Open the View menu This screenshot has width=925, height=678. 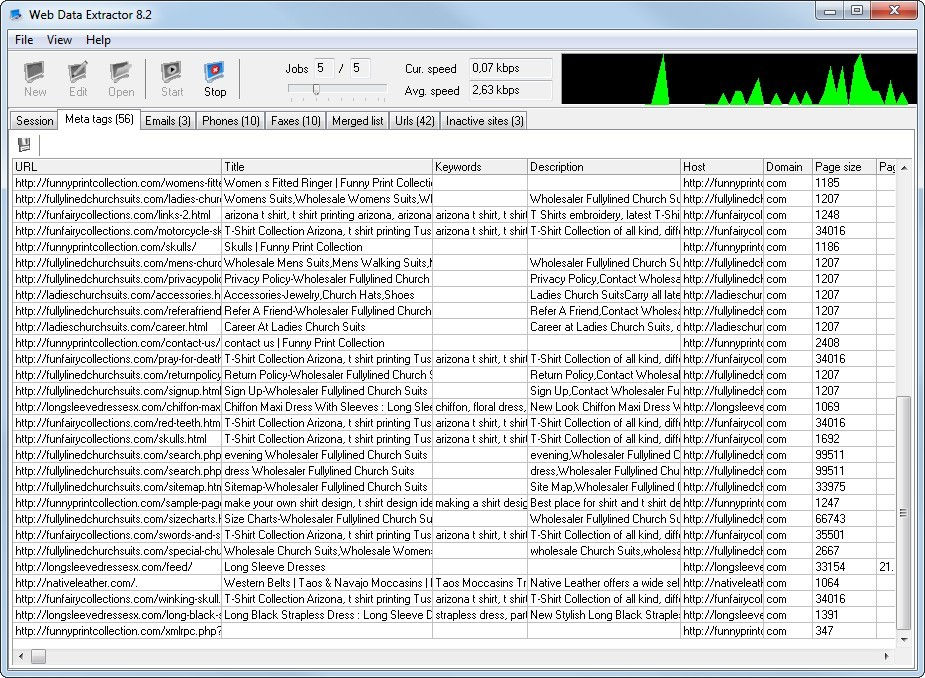(59, 40)
